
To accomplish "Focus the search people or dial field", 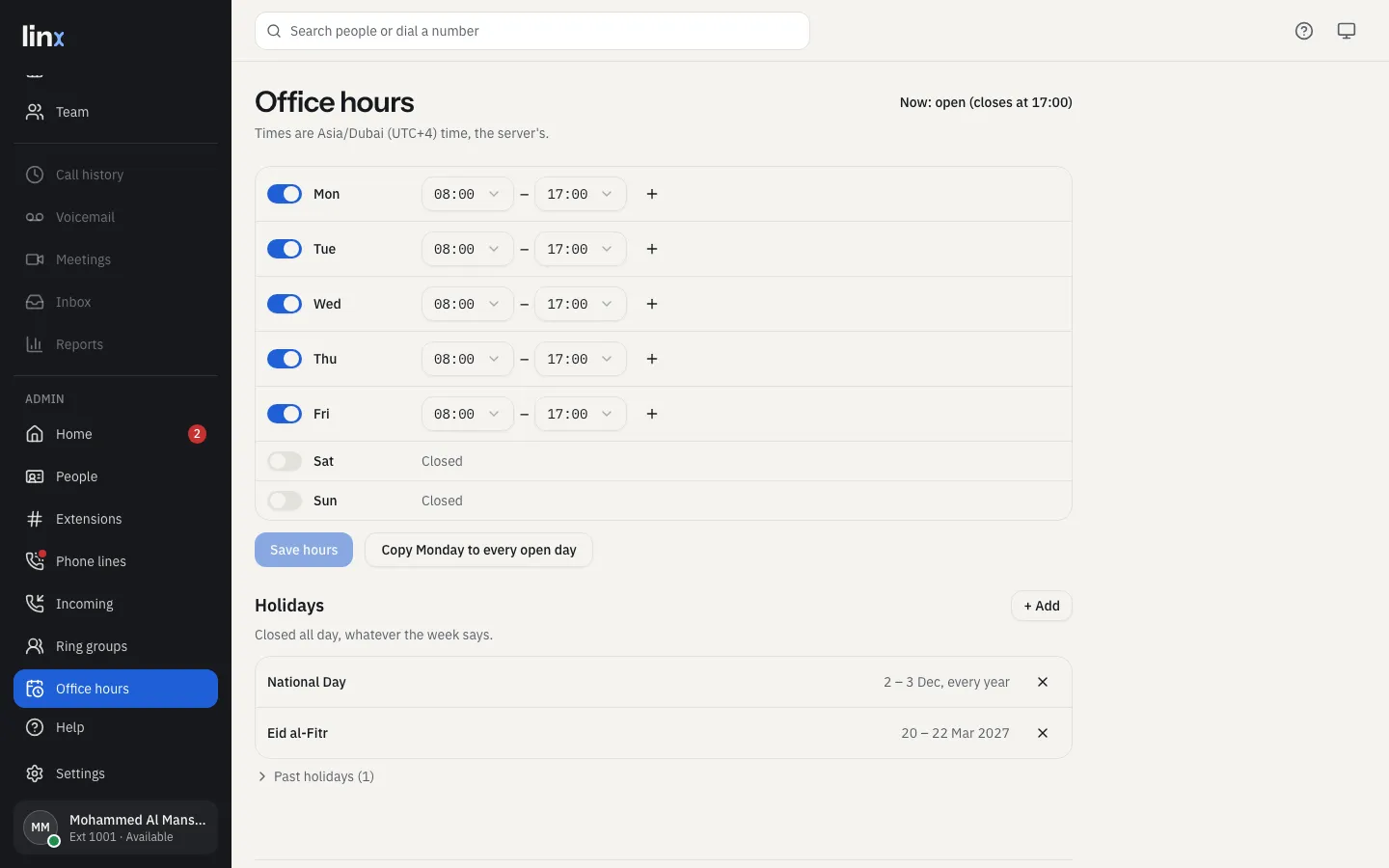I will point(532,31).
